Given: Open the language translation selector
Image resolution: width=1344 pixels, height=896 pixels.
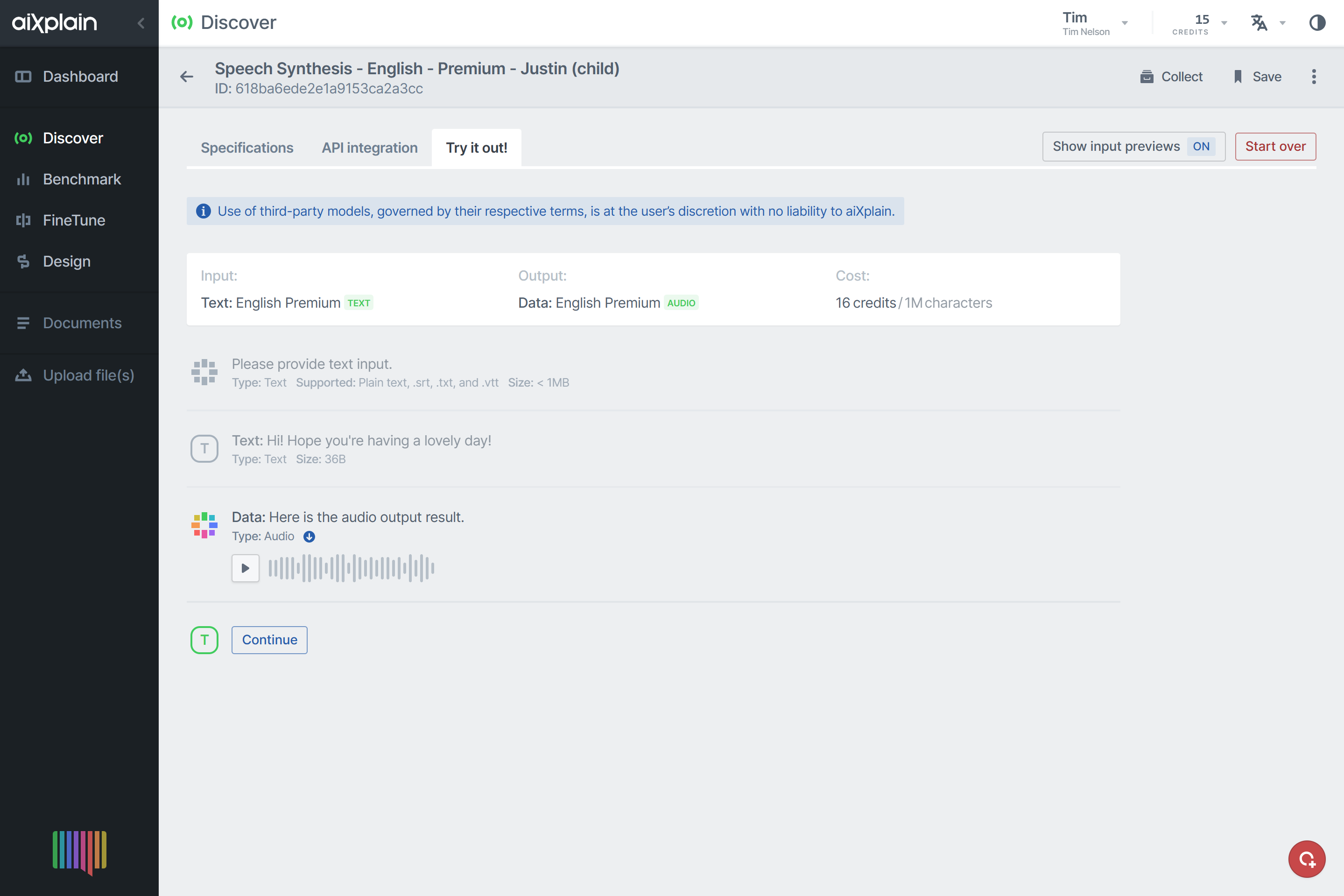Looking at the screenshot, I should point(1268,23).
